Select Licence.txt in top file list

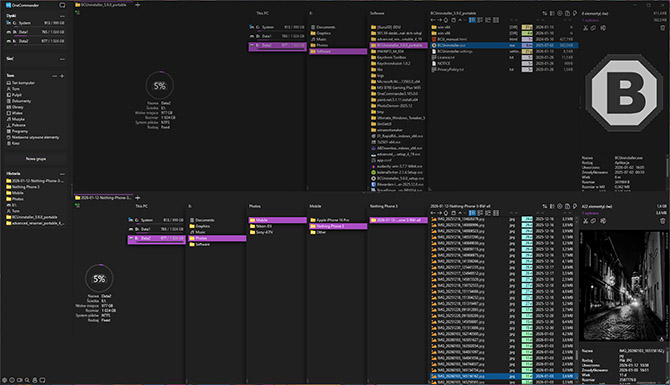tap(443, 57)
